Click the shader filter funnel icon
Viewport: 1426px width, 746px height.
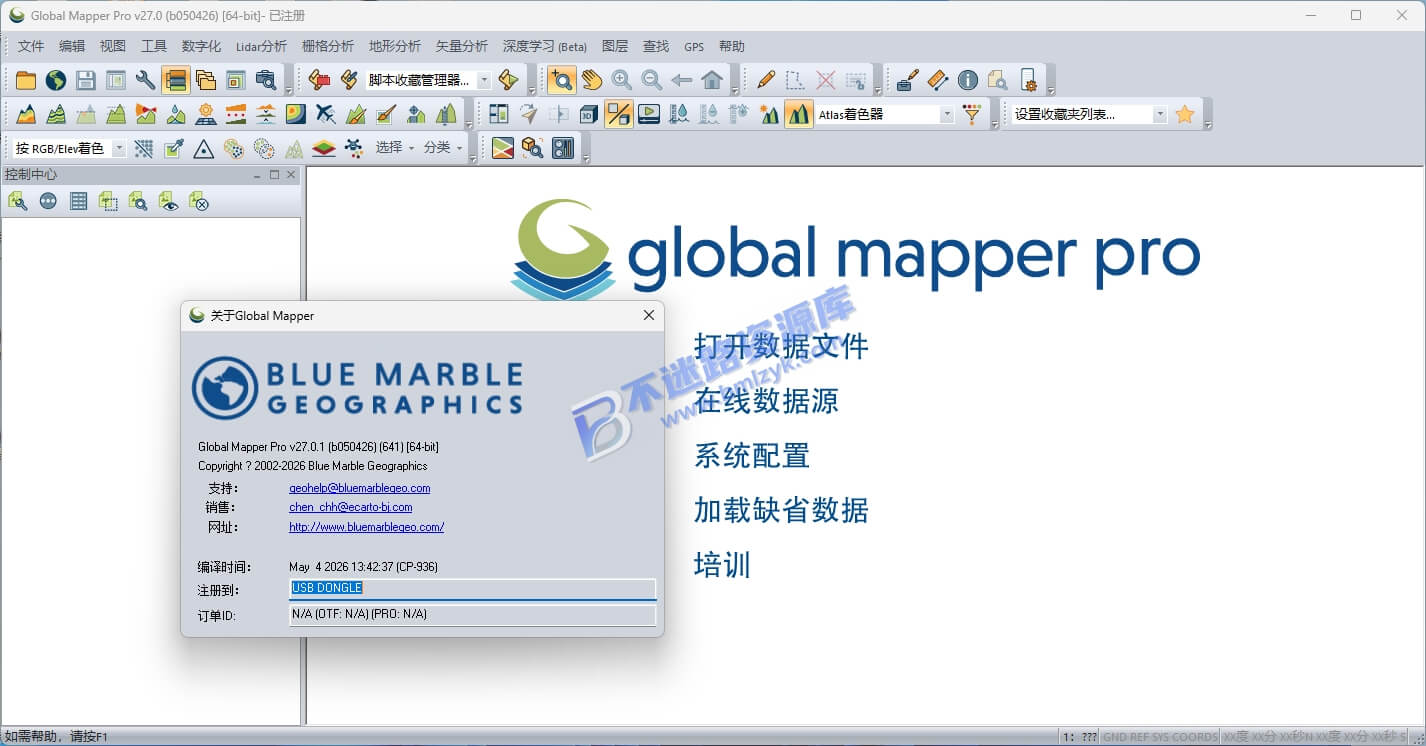(x=972, y=114)
